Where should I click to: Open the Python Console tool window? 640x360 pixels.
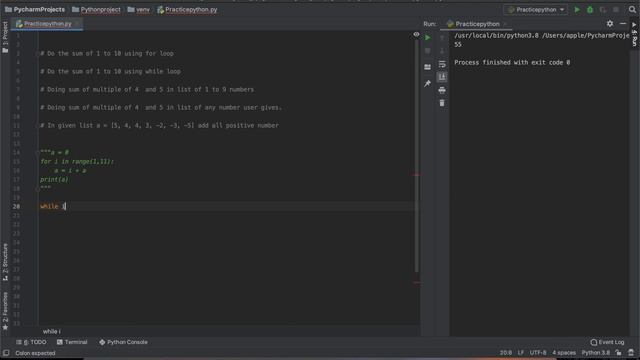tap(123, 342)
